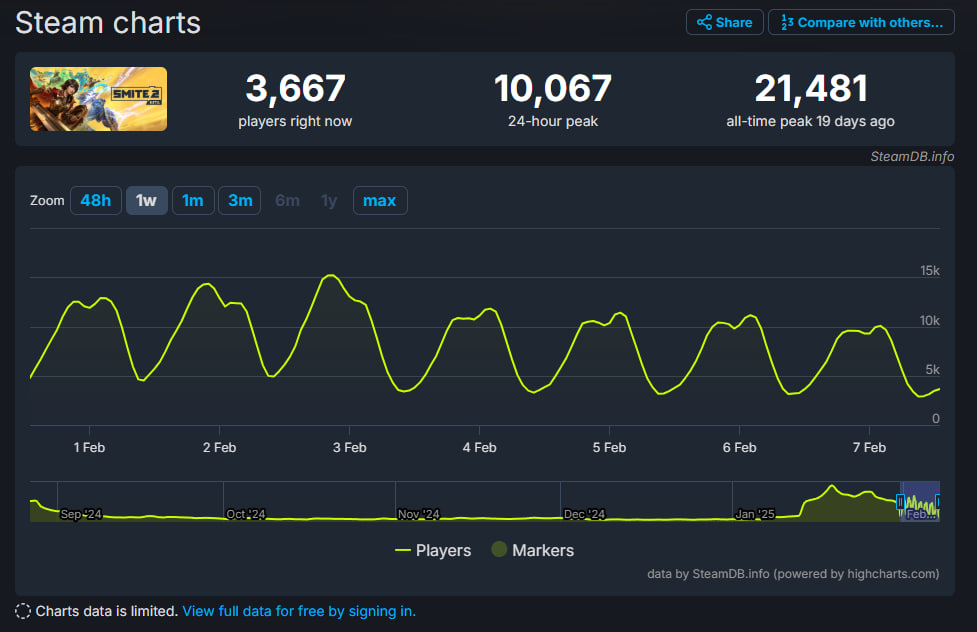
Task: Open the SMITE 2 game thumbnail
Action: (x=98, y=99)
